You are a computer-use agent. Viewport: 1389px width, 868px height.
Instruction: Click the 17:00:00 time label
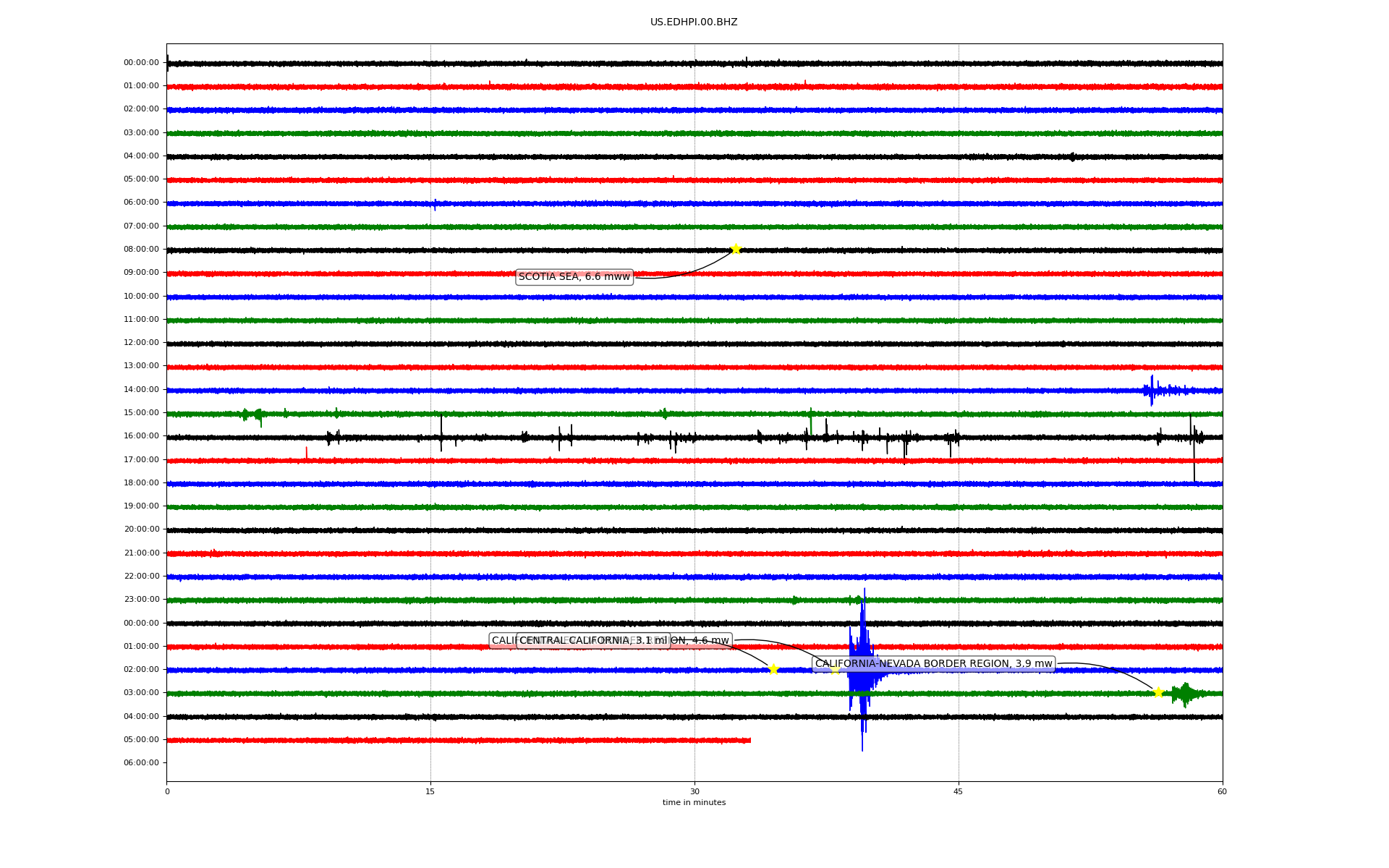(141, 460)
